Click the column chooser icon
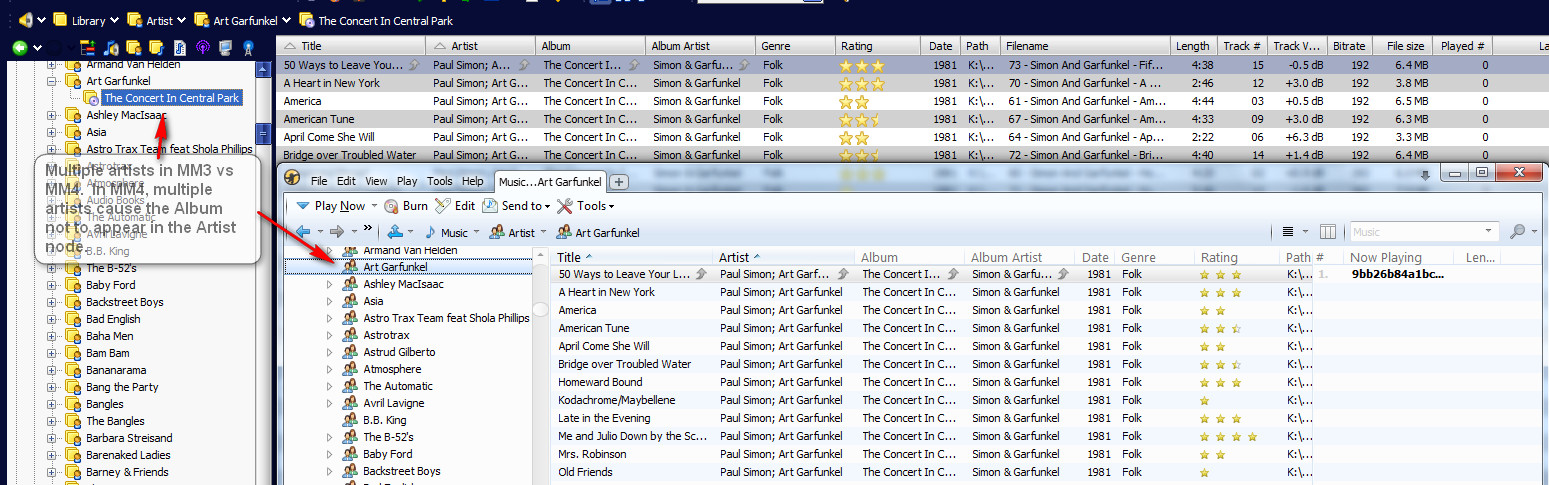The height and width of the screenshot is (485, 1549). coord(1328,232)
